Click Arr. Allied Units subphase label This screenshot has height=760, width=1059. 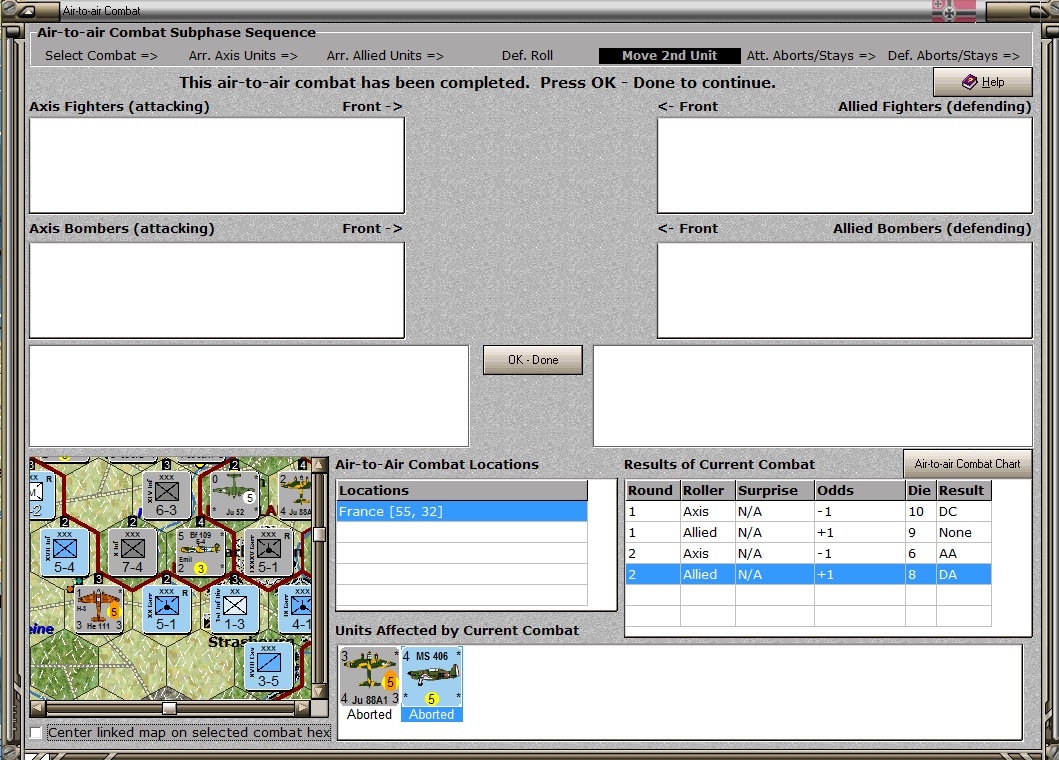[x=385, y=55]
